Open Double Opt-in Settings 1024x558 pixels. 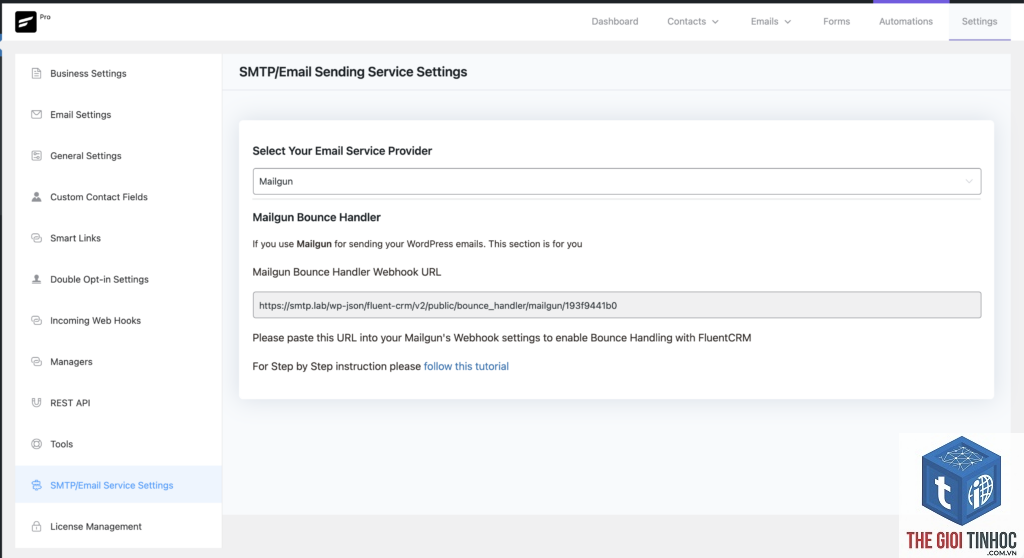coord(118,279)
